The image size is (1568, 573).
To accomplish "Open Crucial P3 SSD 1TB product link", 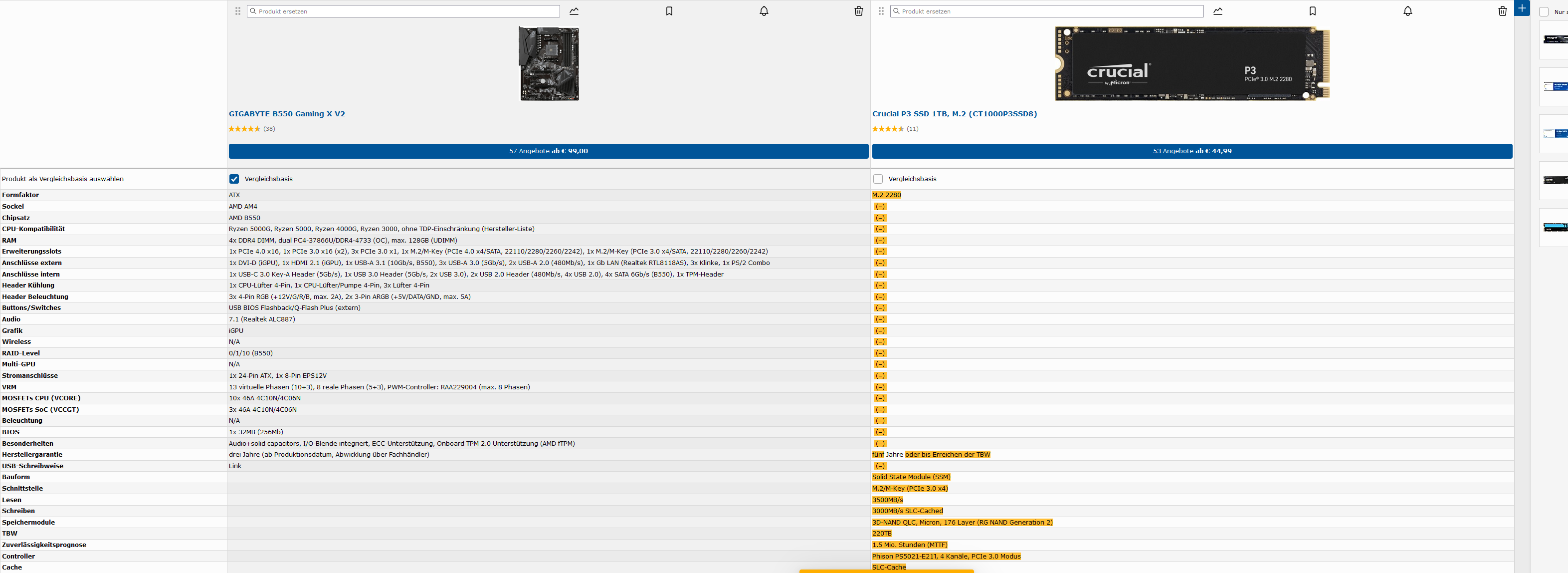I will (x=954, y=114).
